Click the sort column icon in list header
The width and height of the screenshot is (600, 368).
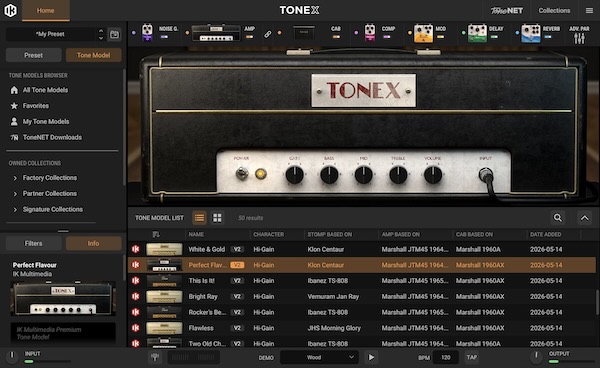[x=156, y=234]
